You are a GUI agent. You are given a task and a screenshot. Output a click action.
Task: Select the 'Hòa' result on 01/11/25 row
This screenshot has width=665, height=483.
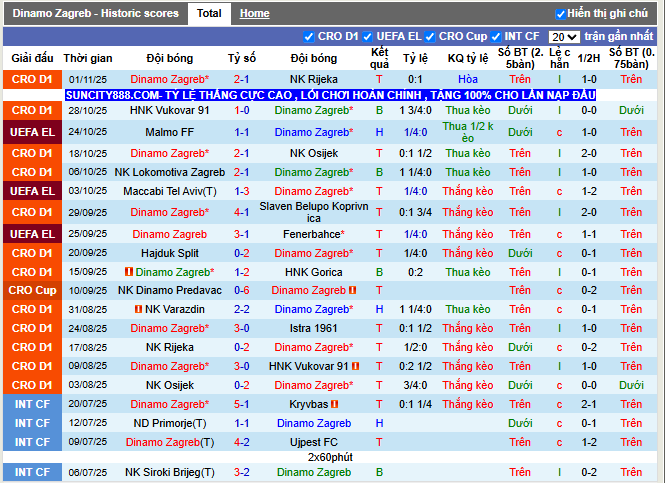point(468,79)
